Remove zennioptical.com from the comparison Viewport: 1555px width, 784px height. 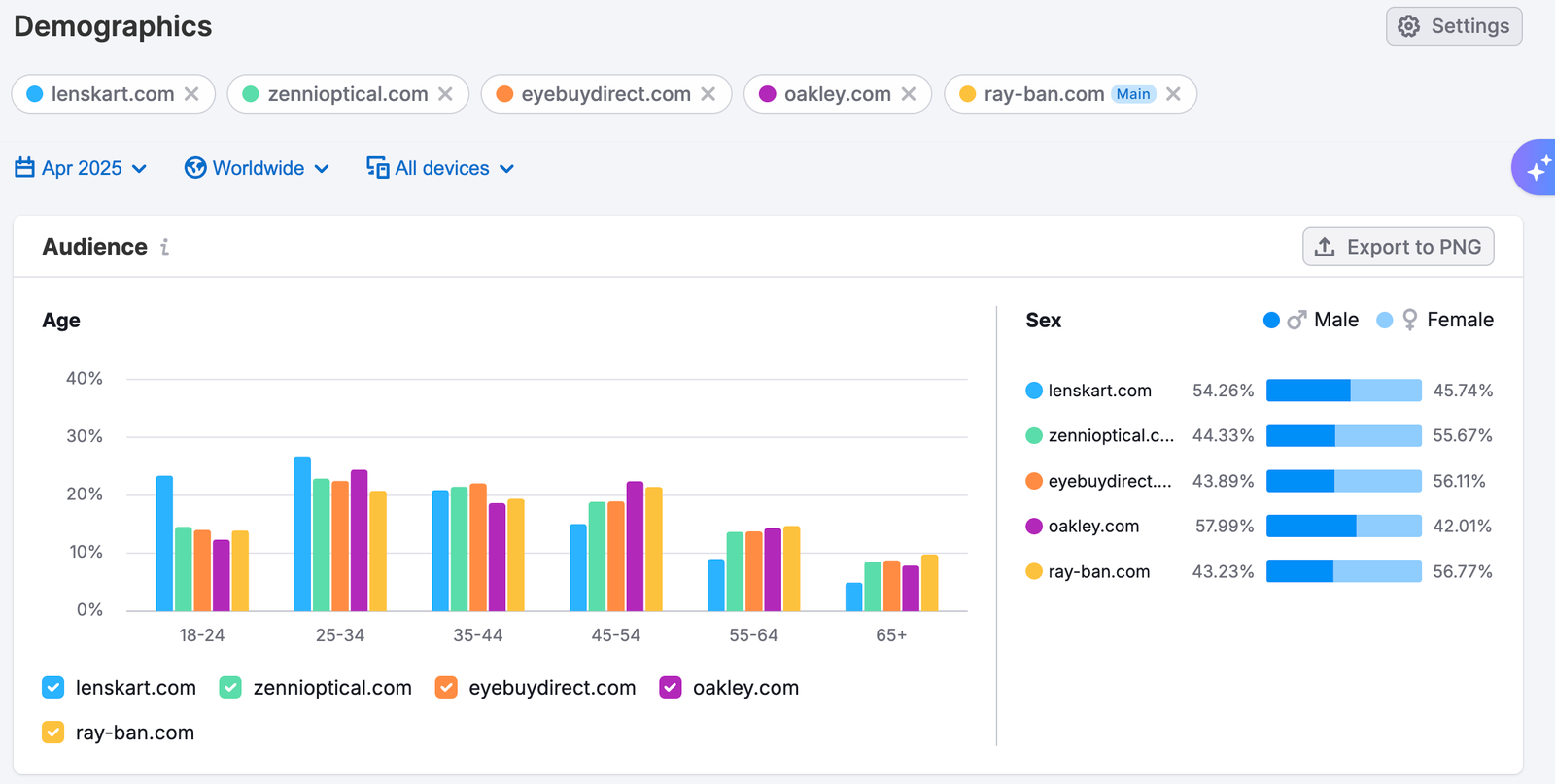(x=445, y=94)
